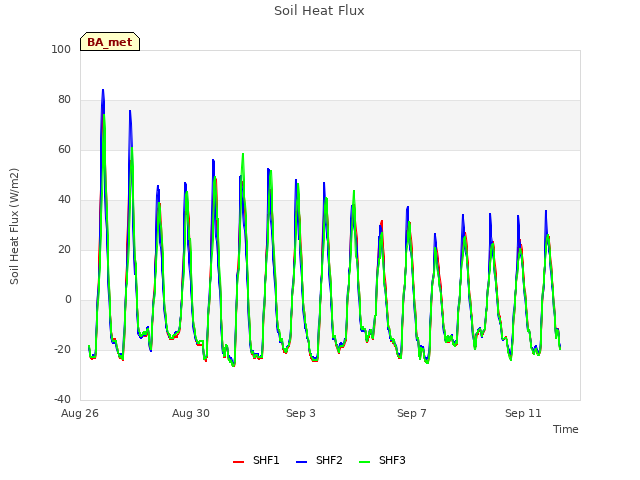
Task: Click the green SHF3 legend color marker
Action: pyautogui.click(x=364, y=462)
